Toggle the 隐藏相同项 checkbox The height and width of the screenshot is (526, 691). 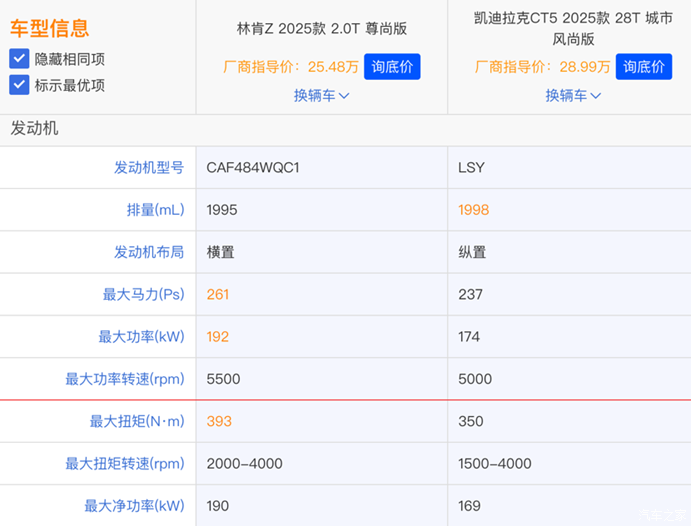19,59
